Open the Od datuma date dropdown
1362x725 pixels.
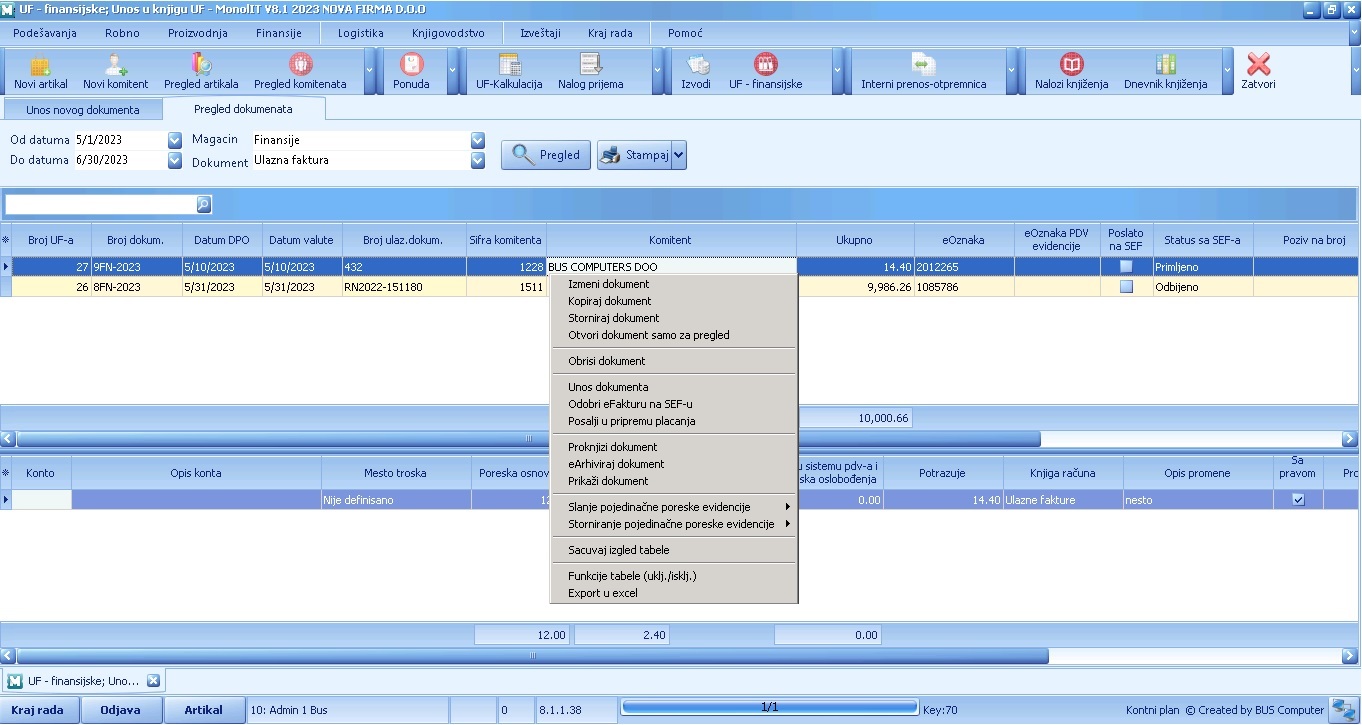click(x=175, y=140)
